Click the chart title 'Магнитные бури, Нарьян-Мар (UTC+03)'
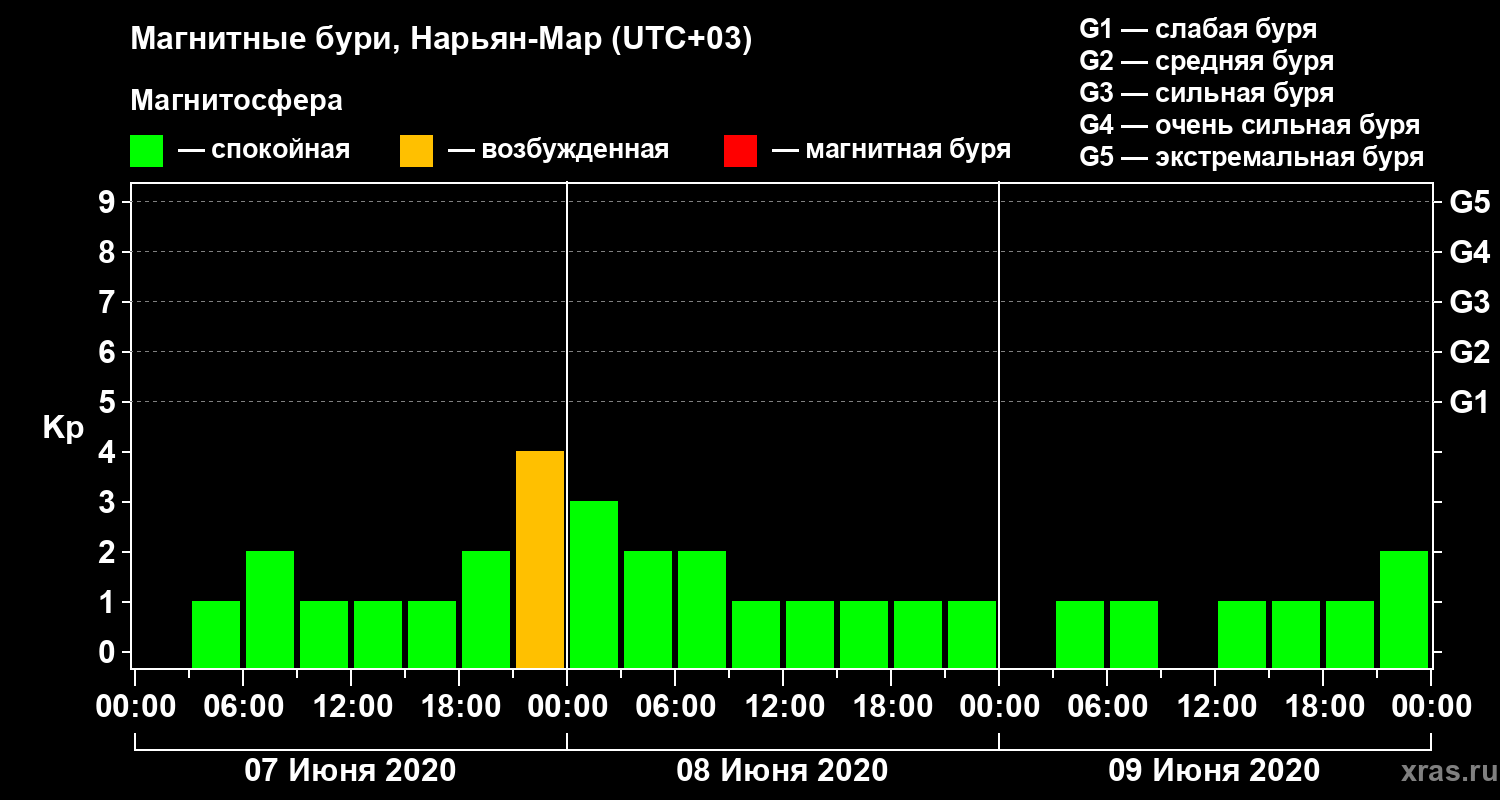Viewport: 1500px width, 800px height. (441, 41)
